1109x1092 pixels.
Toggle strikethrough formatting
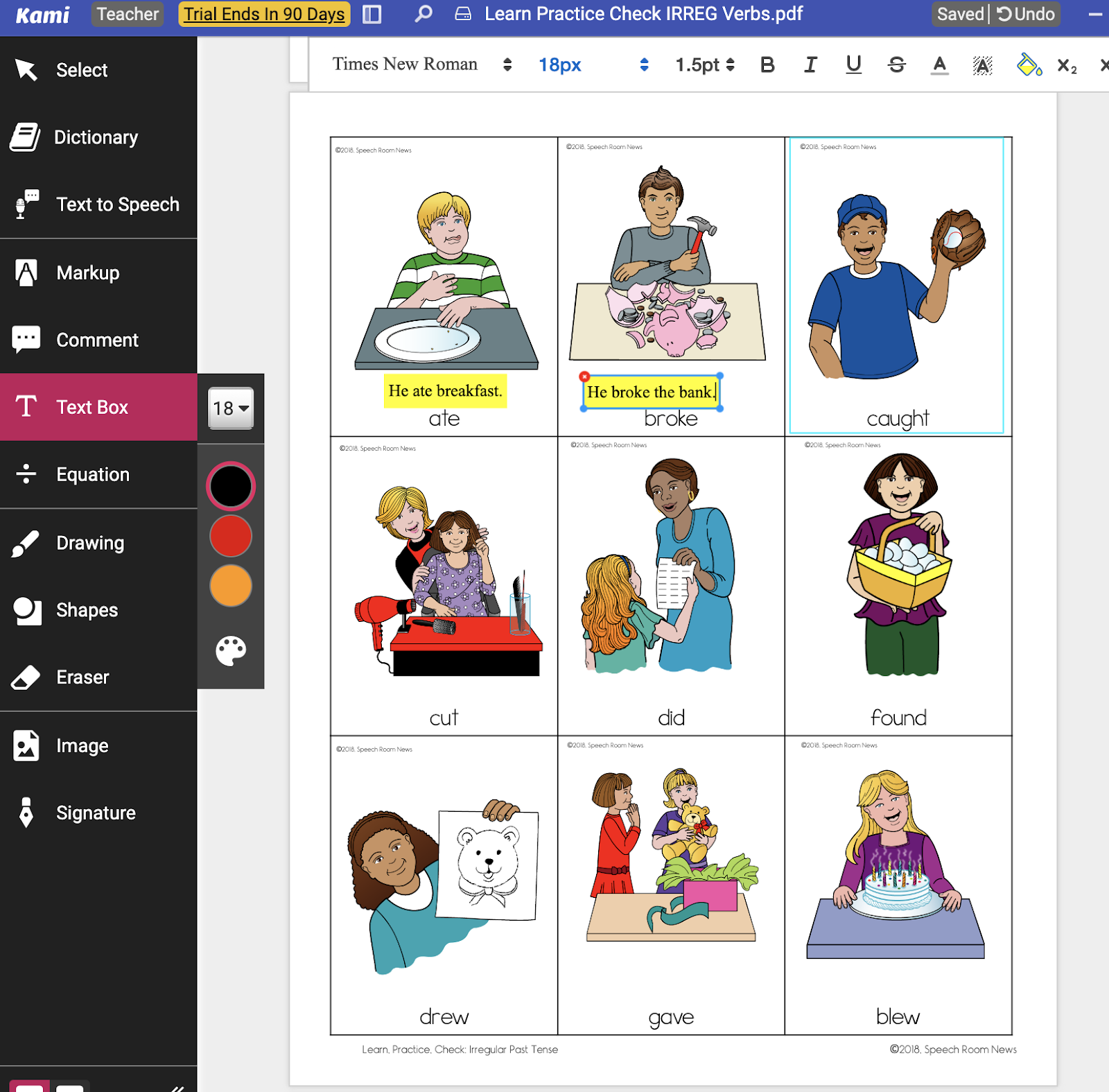897,65
